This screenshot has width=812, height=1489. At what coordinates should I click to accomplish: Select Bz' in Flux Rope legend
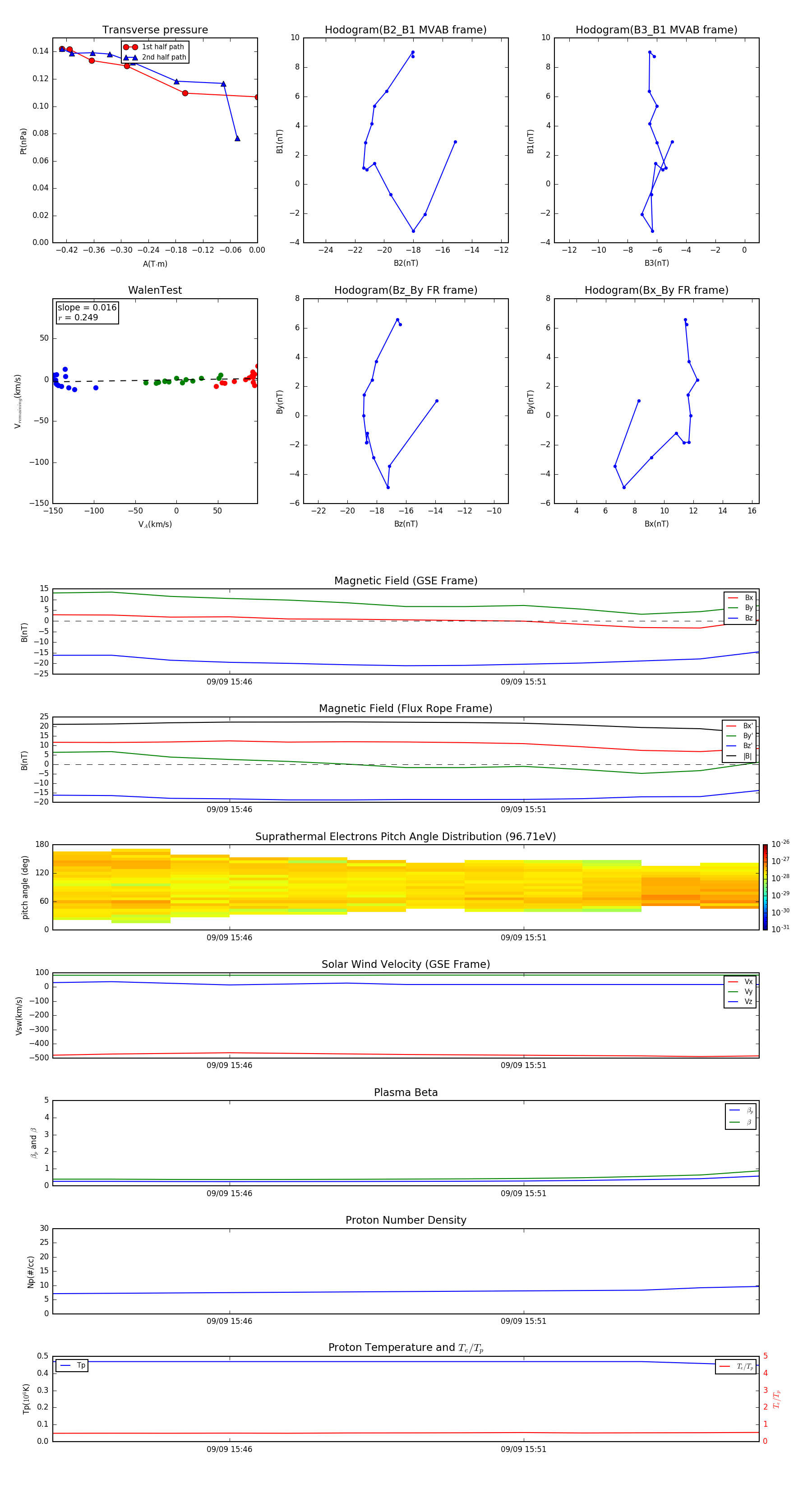(x=740, y=746)
